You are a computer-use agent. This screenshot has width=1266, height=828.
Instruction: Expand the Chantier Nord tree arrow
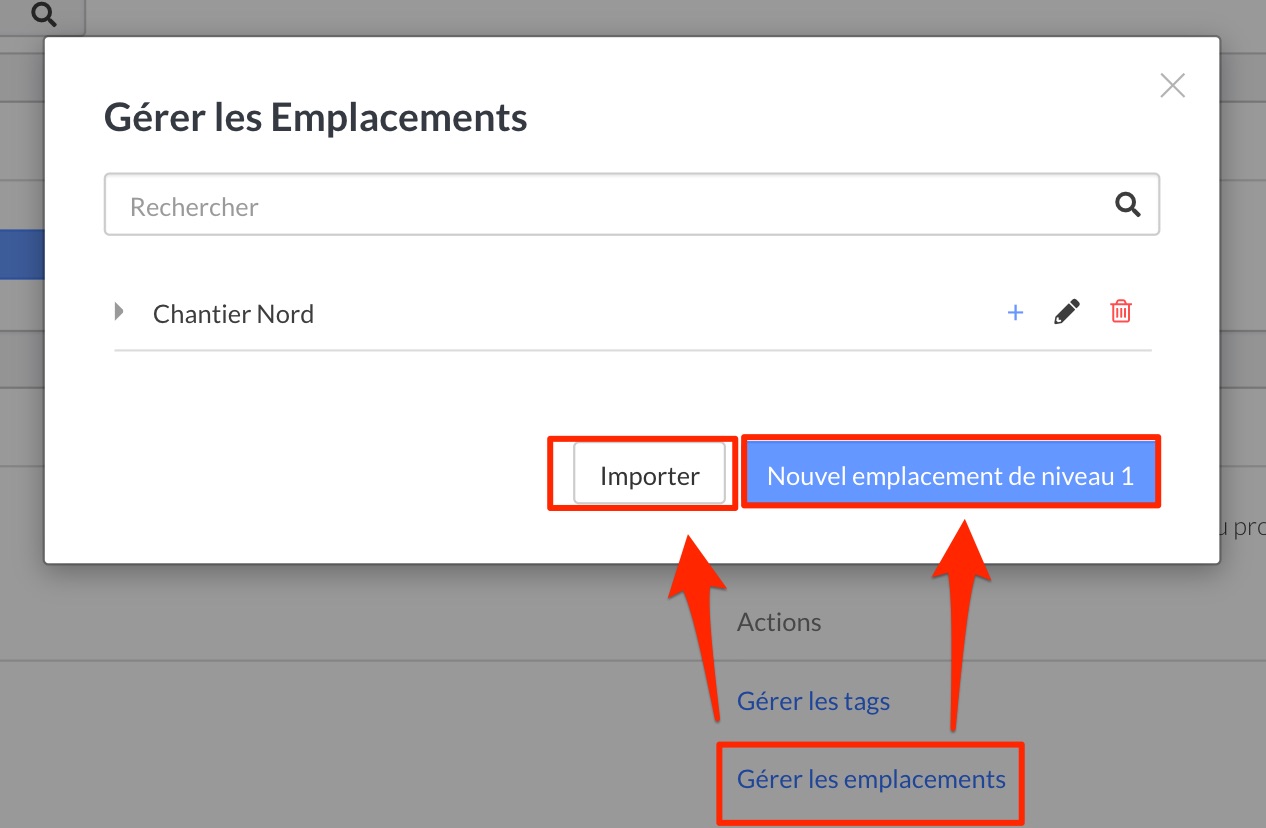point(120,312)
